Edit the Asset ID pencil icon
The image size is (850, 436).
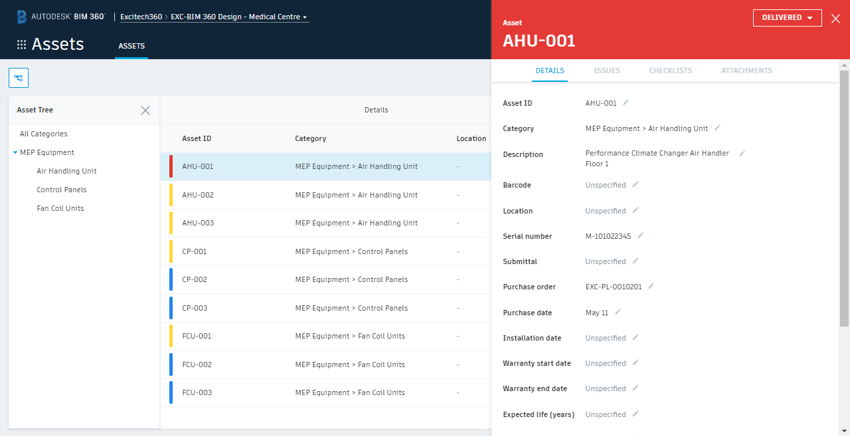point(626,103)
